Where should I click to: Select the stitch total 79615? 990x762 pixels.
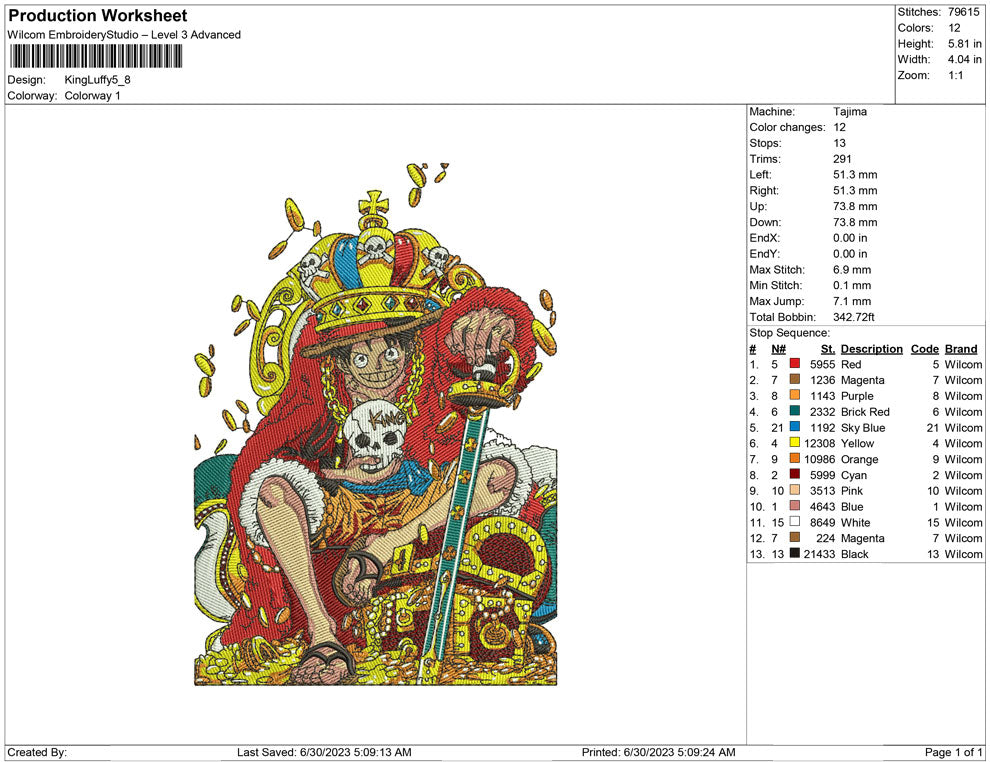tap(963, 12)
